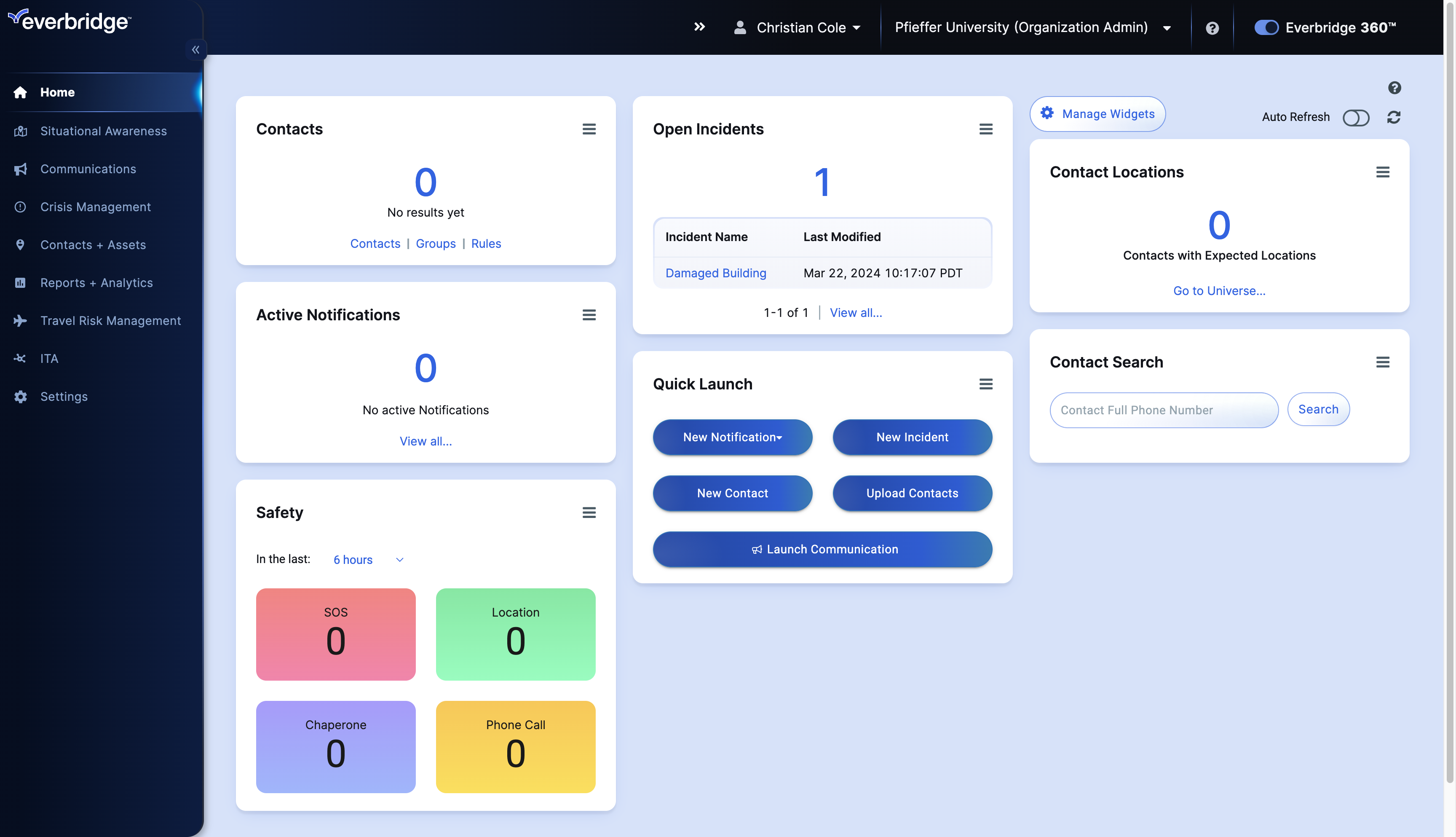Collapse the sidebar with the double-chevron icon
The height and width of the screenshot is (837, 1456).
[x=195, y=50]
